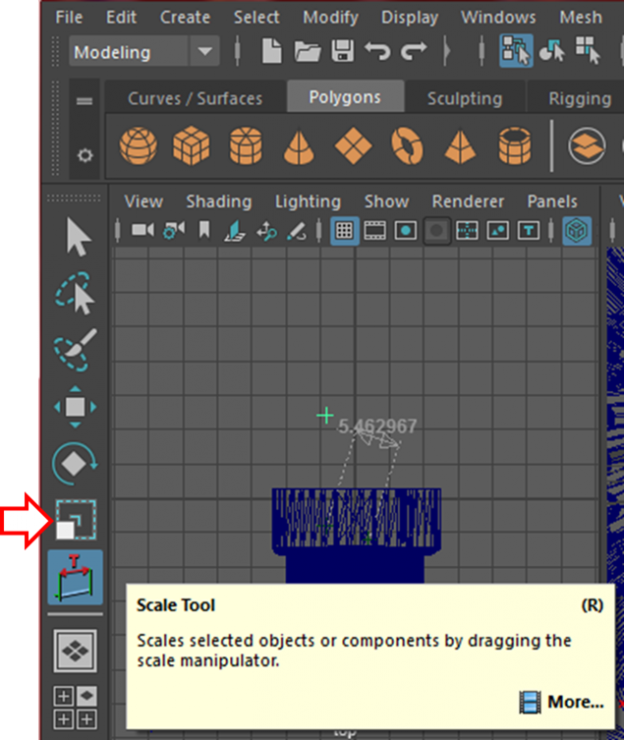
Task: Toggle the Gate Mask display
Action: pyautogui.click(x=437, y=230)
